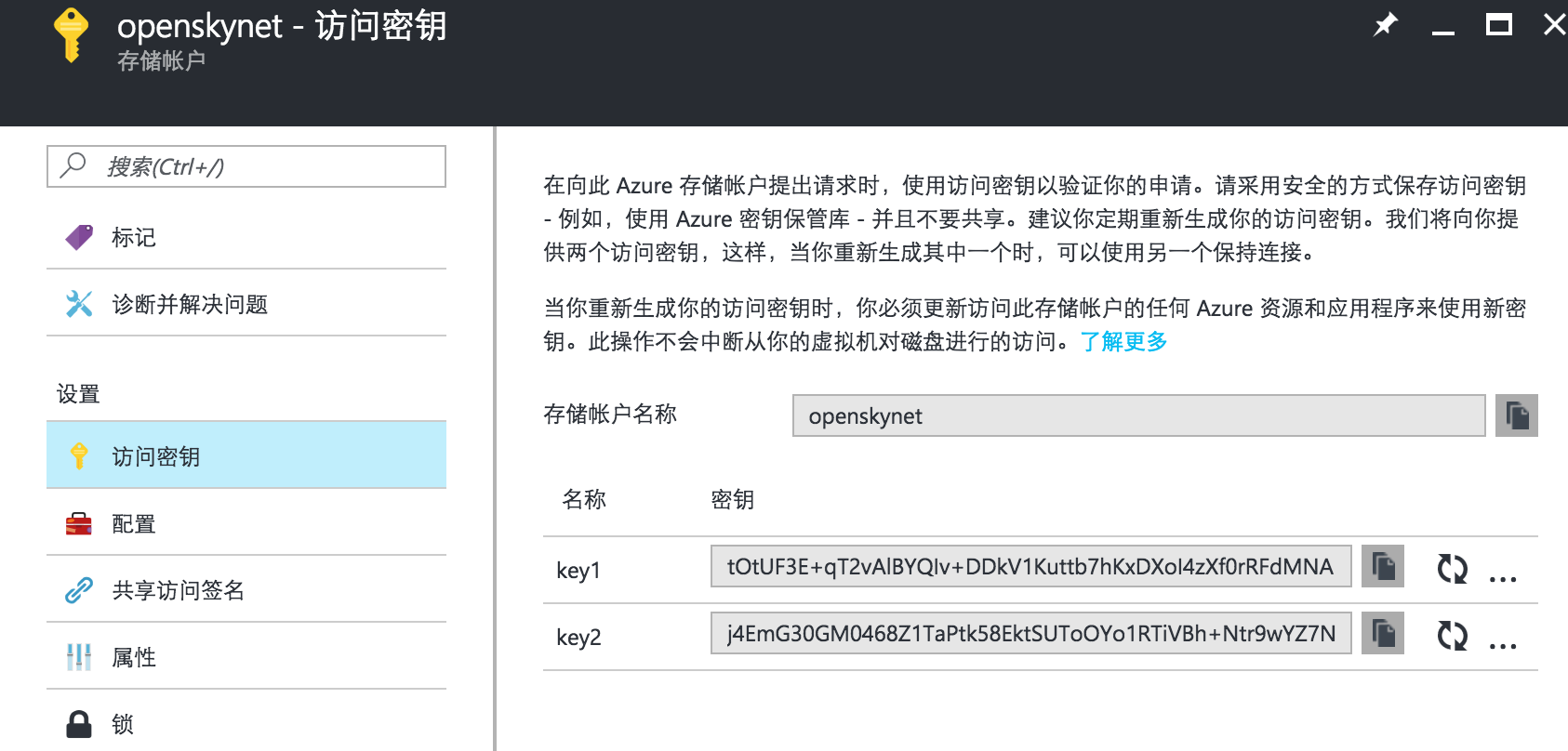Copy the key1 value to clipboard
Image resolution: width=1568 pixels, height=751 pixels.
point(1383,566)
